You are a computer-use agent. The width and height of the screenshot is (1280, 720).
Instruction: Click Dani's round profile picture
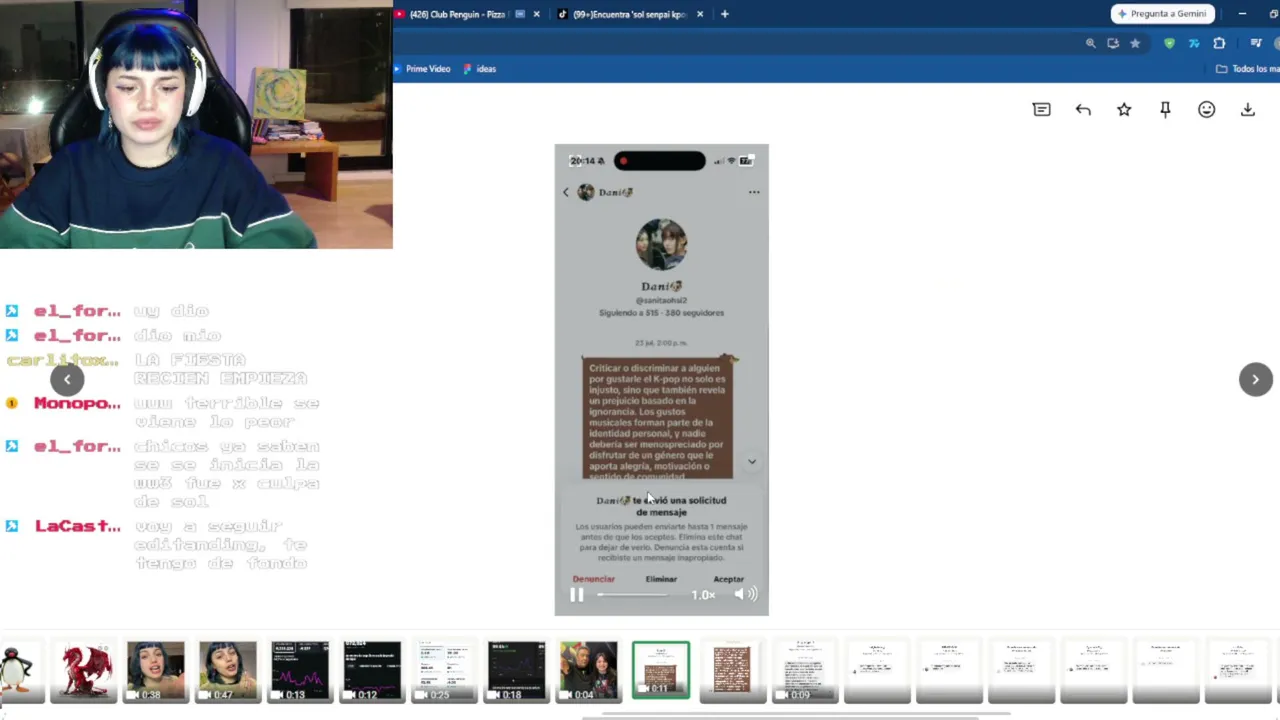661,245
